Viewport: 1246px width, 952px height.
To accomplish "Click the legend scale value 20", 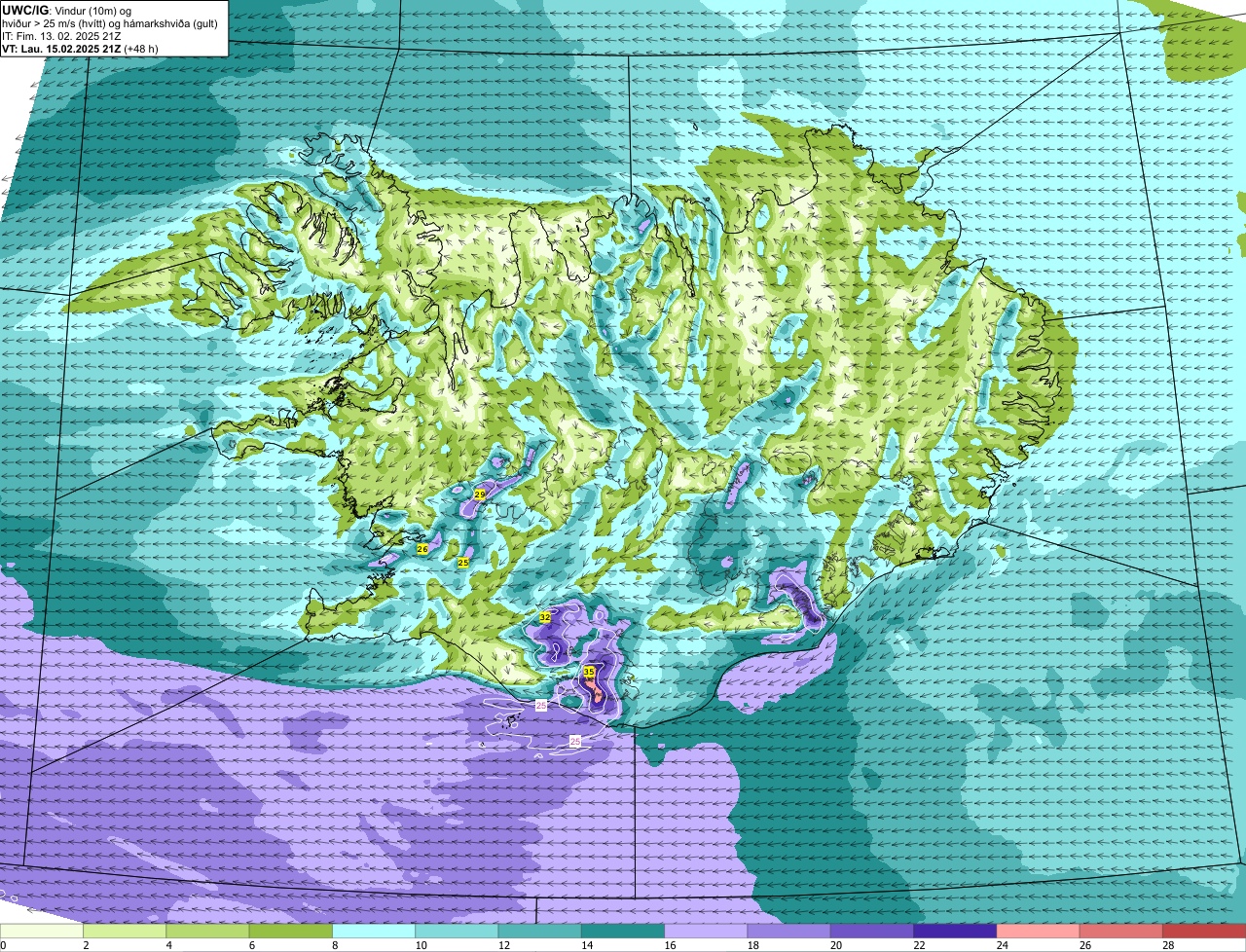I will [834, 945].
